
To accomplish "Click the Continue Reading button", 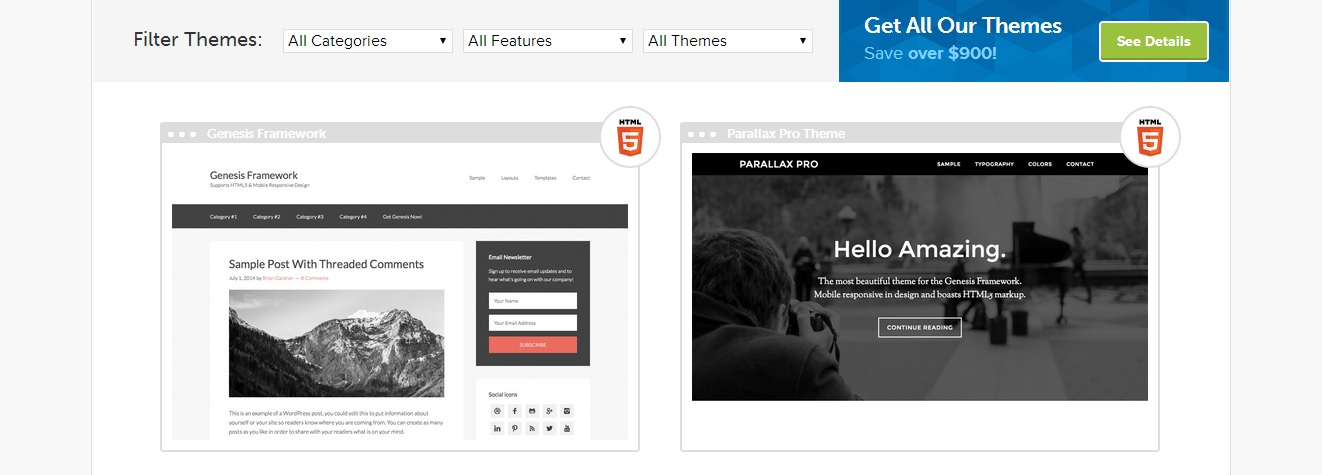I will (920, 327).
